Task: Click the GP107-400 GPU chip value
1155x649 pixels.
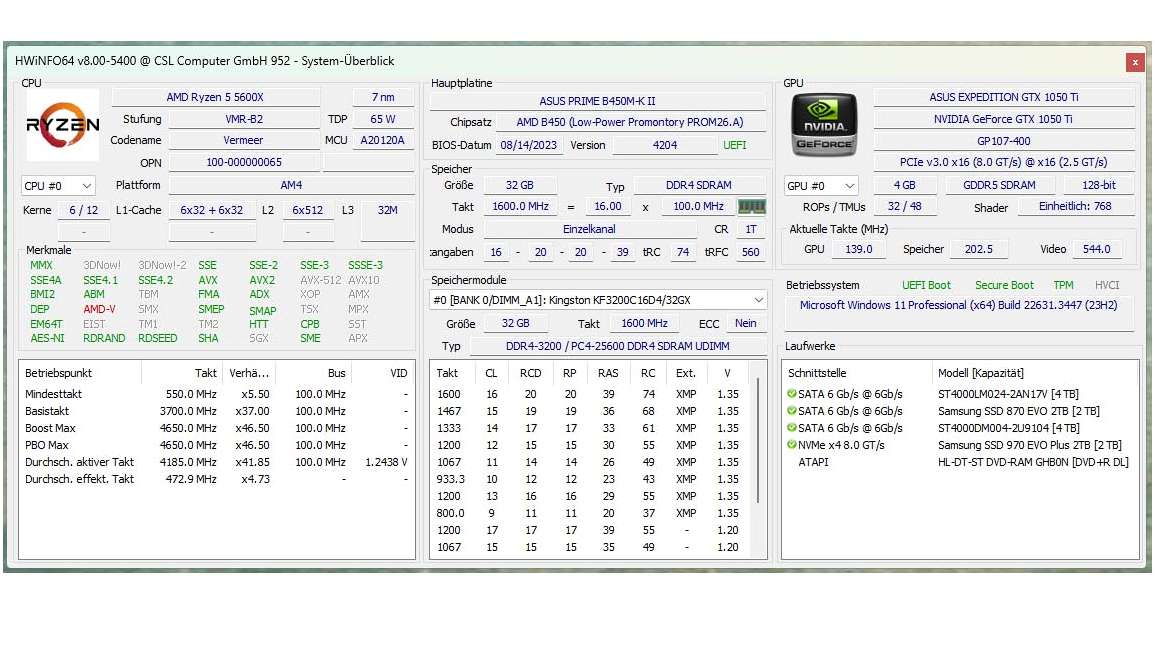Action: pyautogui.click(x=1004, y=141)
